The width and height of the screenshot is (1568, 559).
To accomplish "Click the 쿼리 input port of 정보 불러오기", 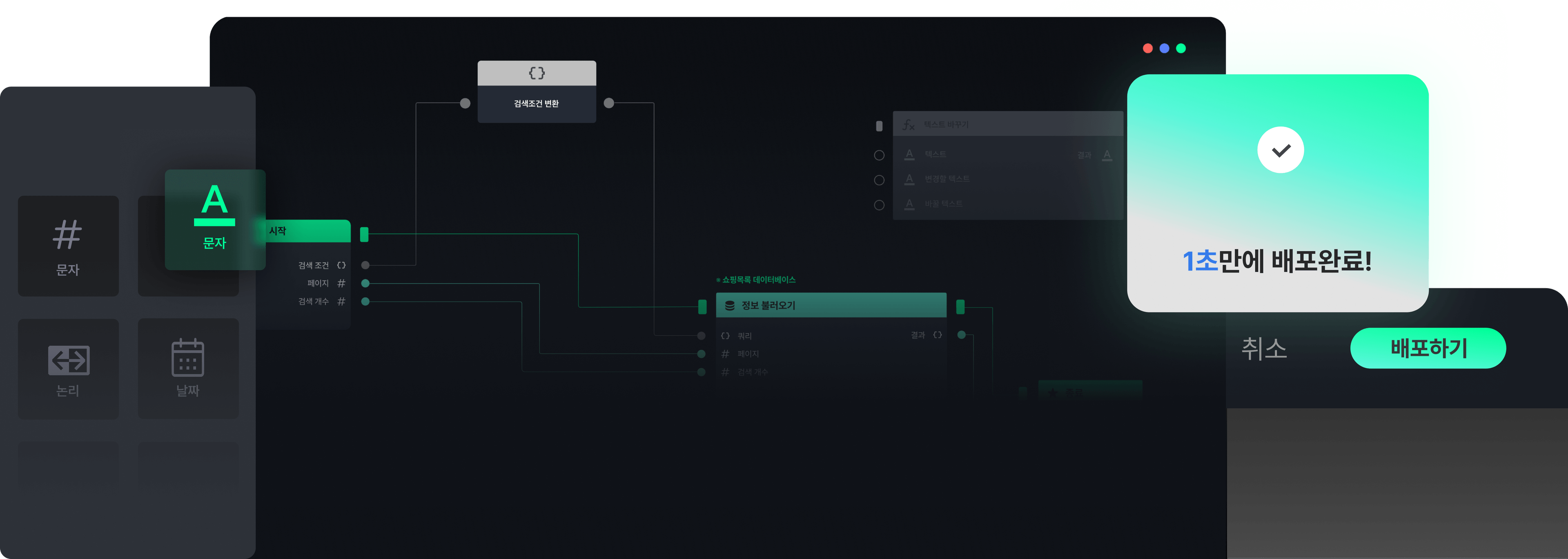I will tap(701, 335).
